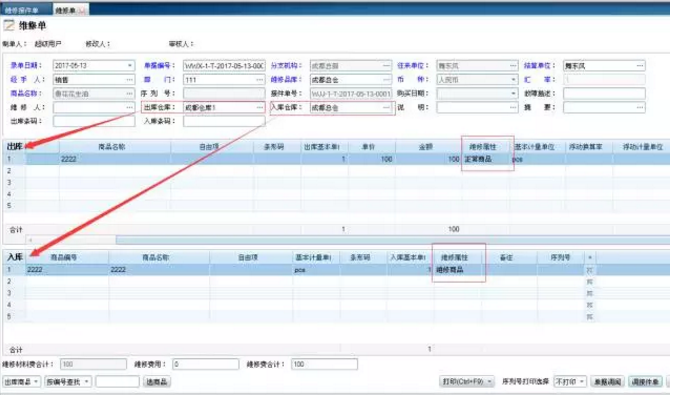Click the 入库条码 input field
Screen dimensions: 673x396
224,121
